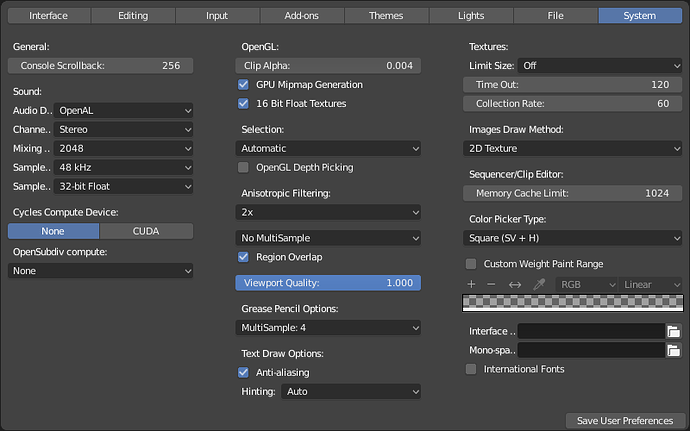Switch to the Themes tab
The width and height of the screenshot is (690, 431).
pos(386,15)
